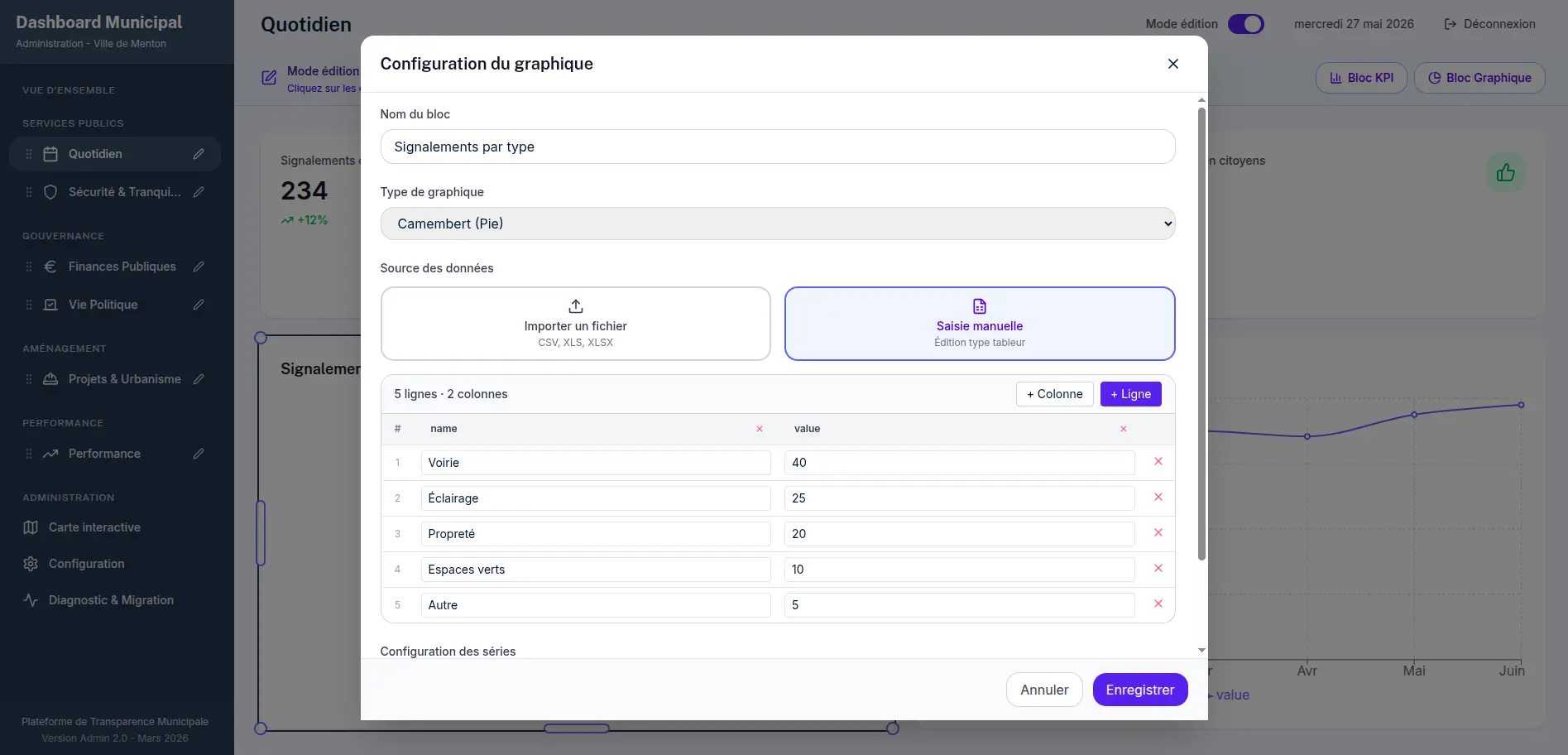Screen dimensions: 1568x755
Task: Open Carte interactive
Action: pos(115,527)
